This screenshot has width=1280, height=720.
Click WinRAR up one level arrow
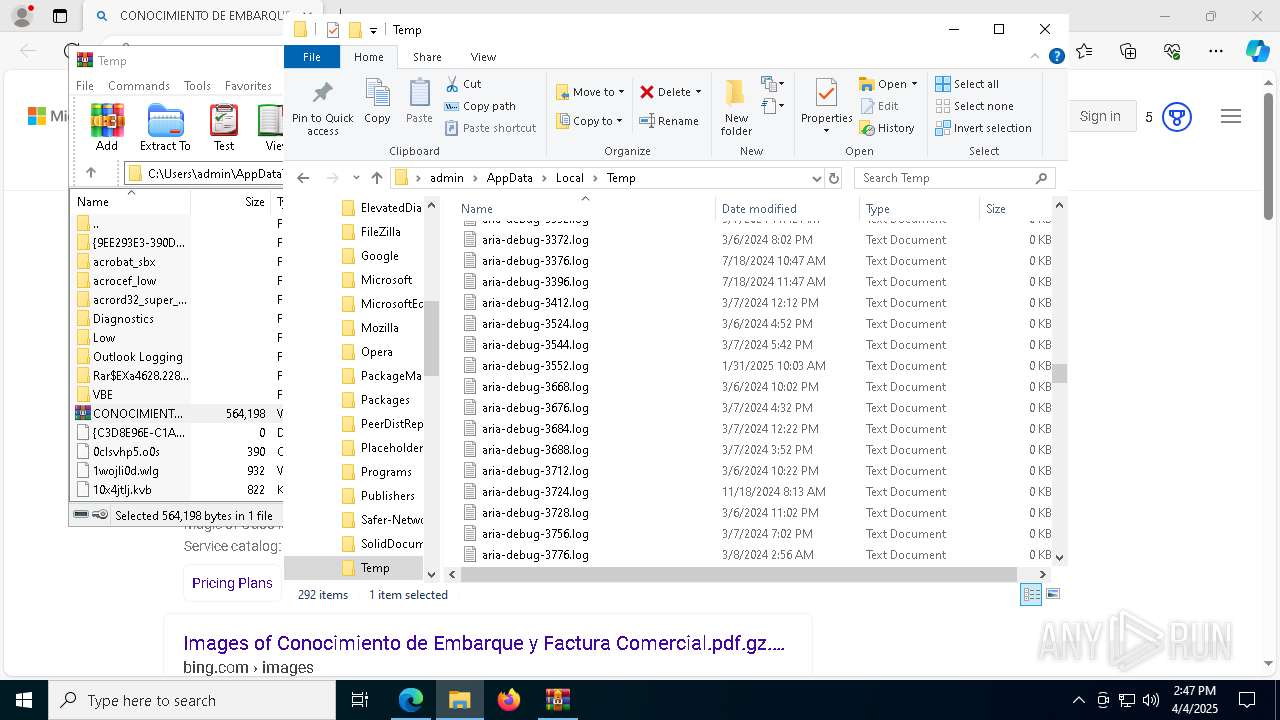tap(91, 173)
